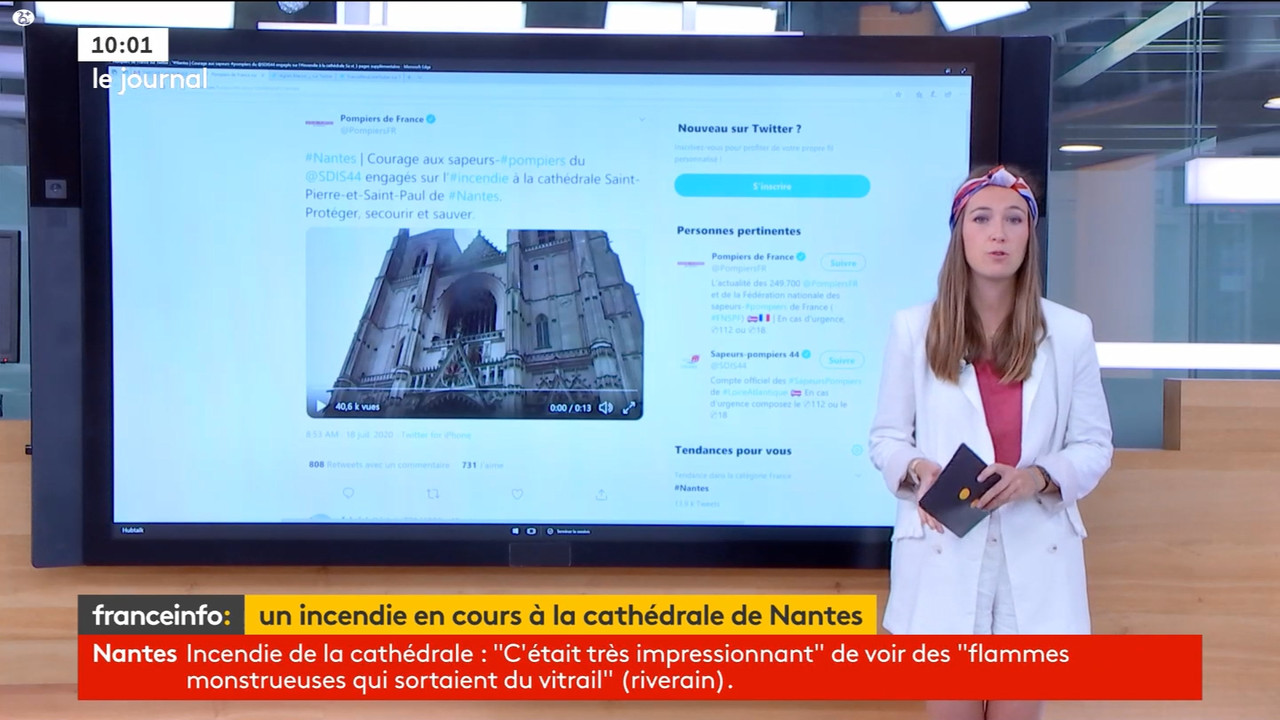This screenshot has height=720, width=1280.
Task: Click the S'inscrire sign-up button
Action: coord(772,186)
